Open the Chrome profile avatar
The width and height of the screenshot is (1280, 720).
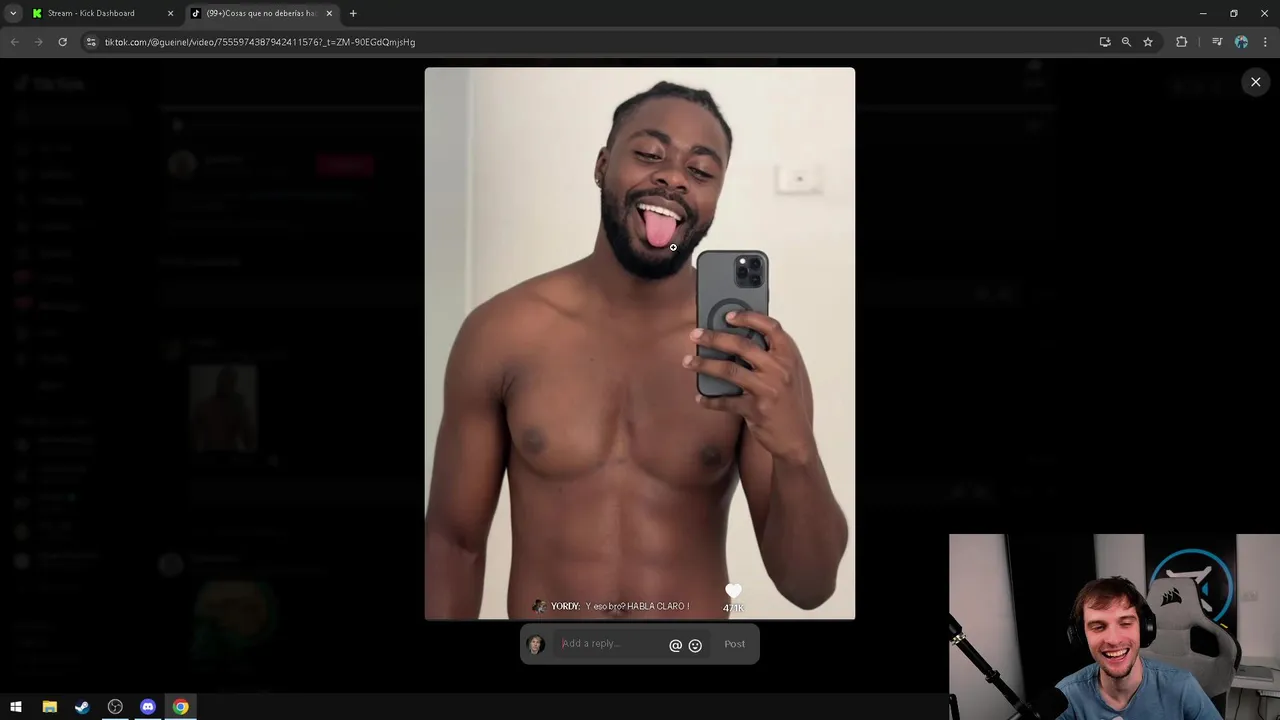point(1241,42)
